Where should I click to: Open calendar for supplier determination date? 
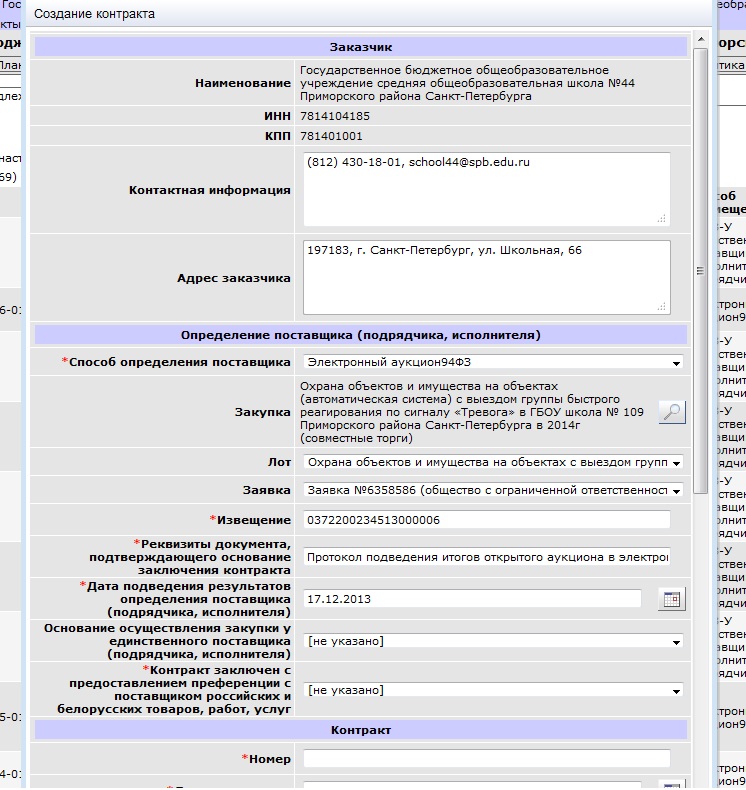pos(672,599)
